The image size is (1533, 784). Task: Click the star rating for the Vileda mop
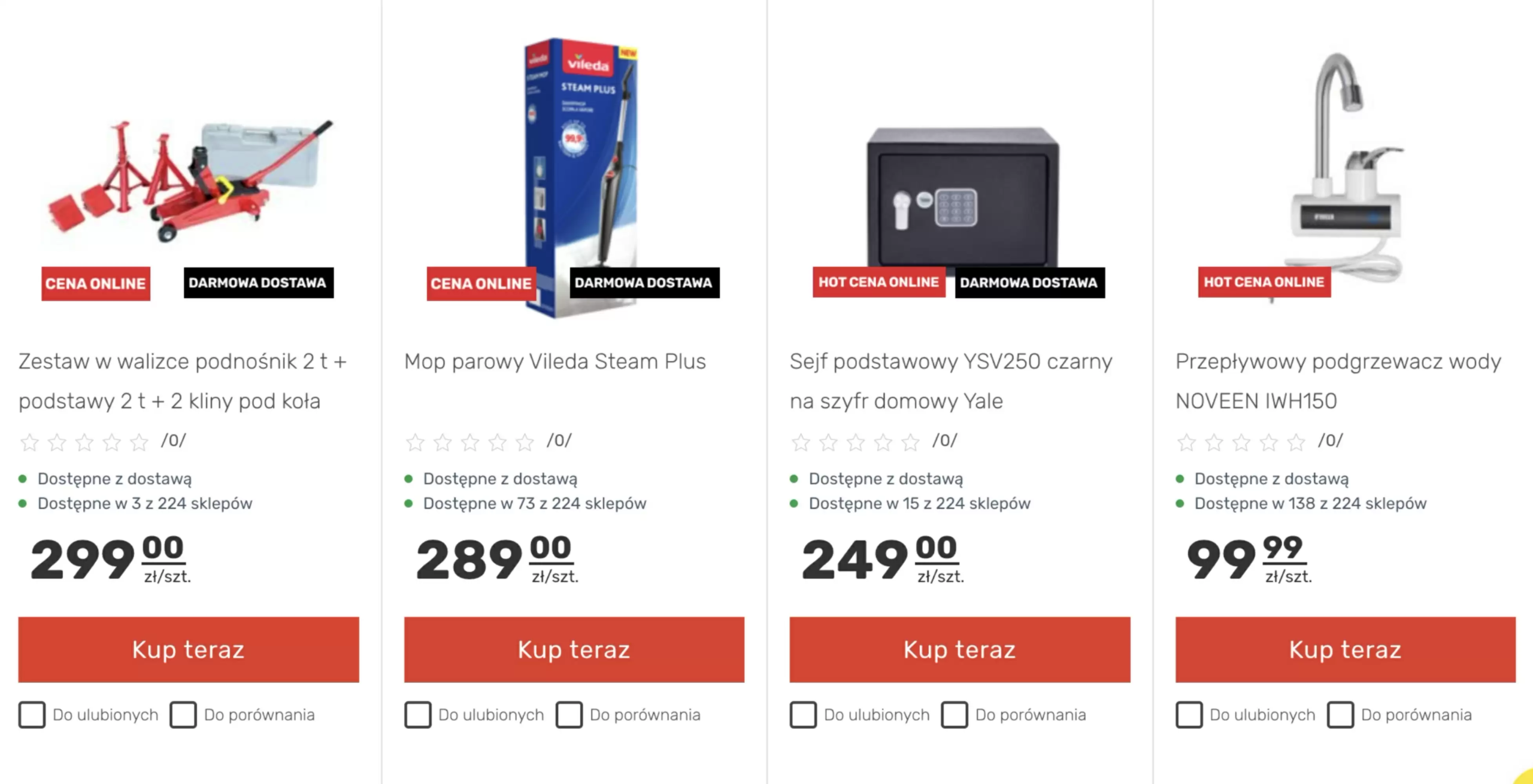[x=470, y=442]
